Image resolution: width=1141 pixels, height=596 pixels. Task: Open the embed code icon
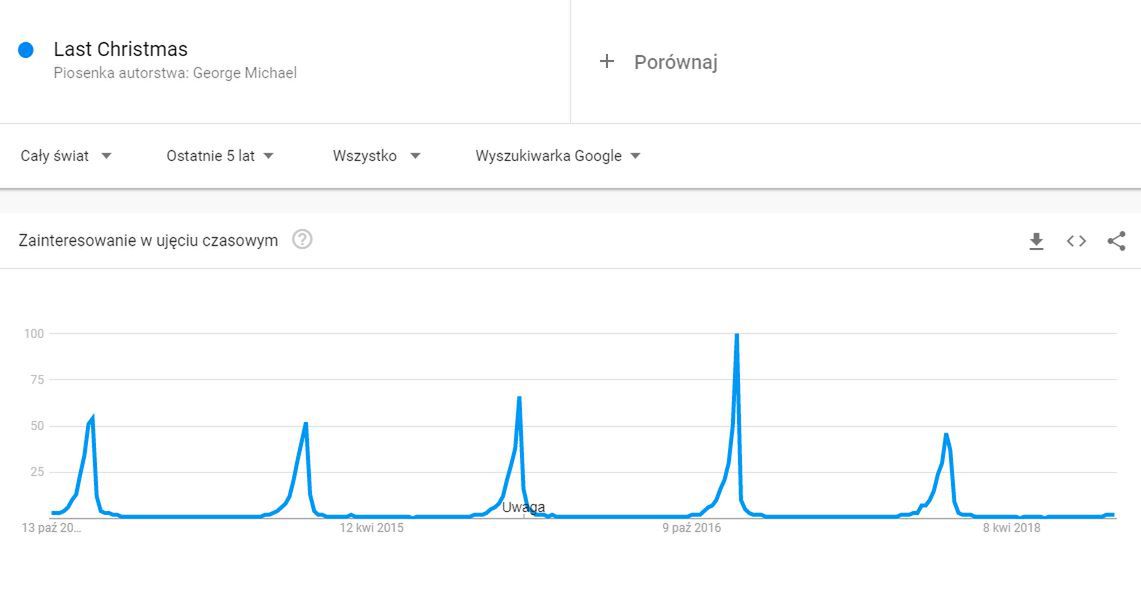(x=1076, y=241)
